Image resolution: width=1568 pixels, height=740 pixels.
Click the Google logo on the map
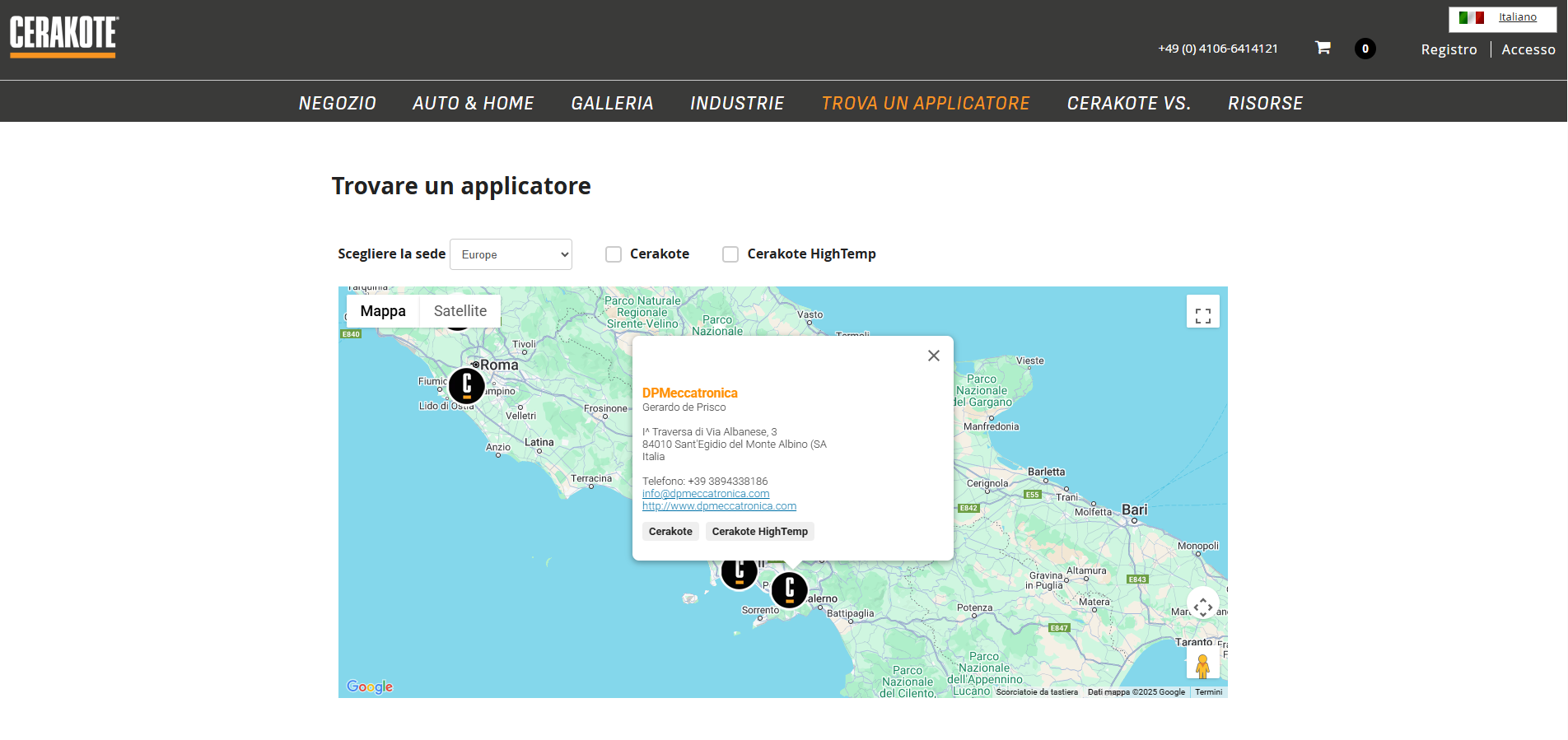[370, 686]
